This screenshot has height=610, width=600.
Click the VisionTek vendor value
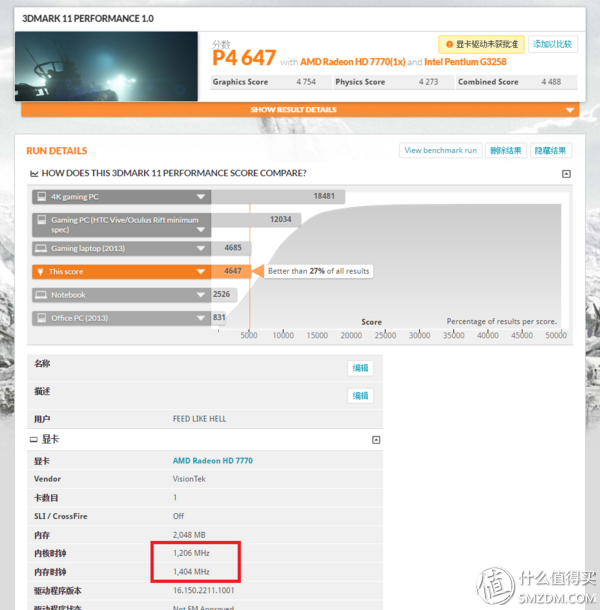189,479
